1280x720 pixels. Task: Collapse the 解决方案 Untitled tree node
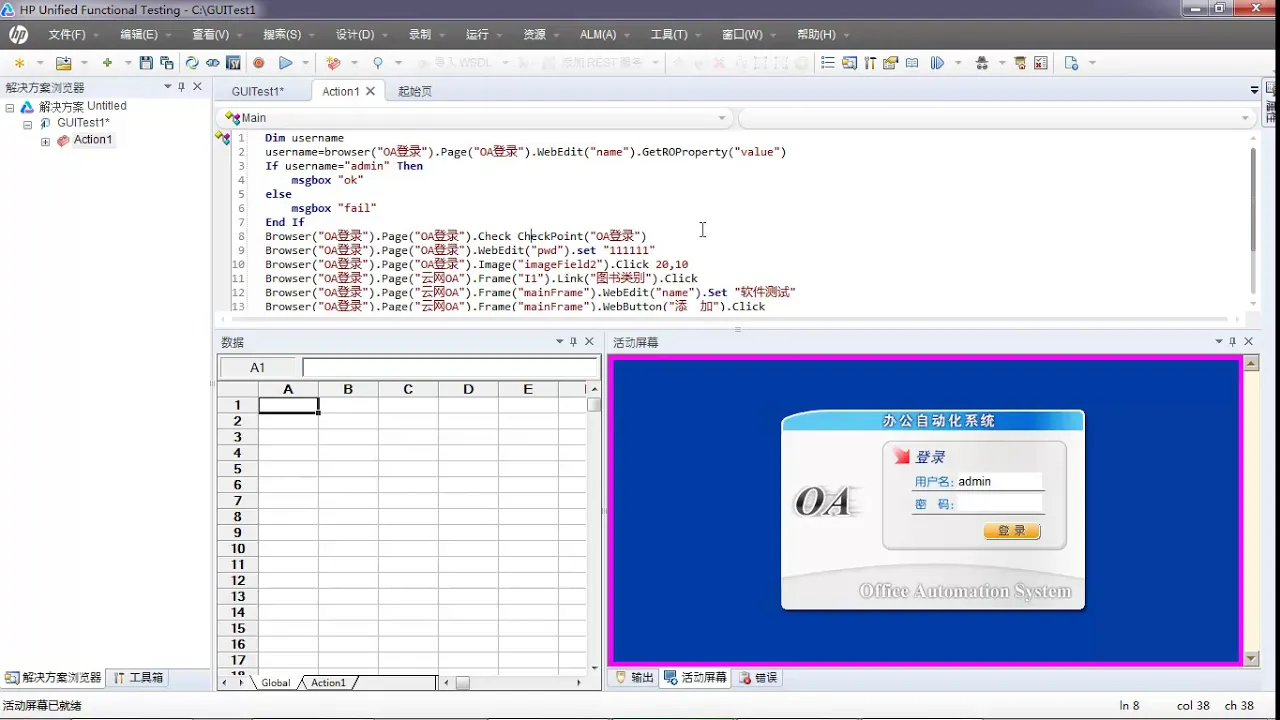10,107
